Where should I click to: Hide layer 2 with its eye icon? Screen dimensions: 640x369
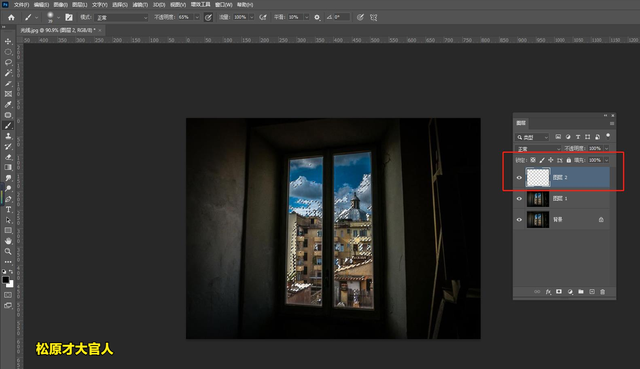point(519,178)
